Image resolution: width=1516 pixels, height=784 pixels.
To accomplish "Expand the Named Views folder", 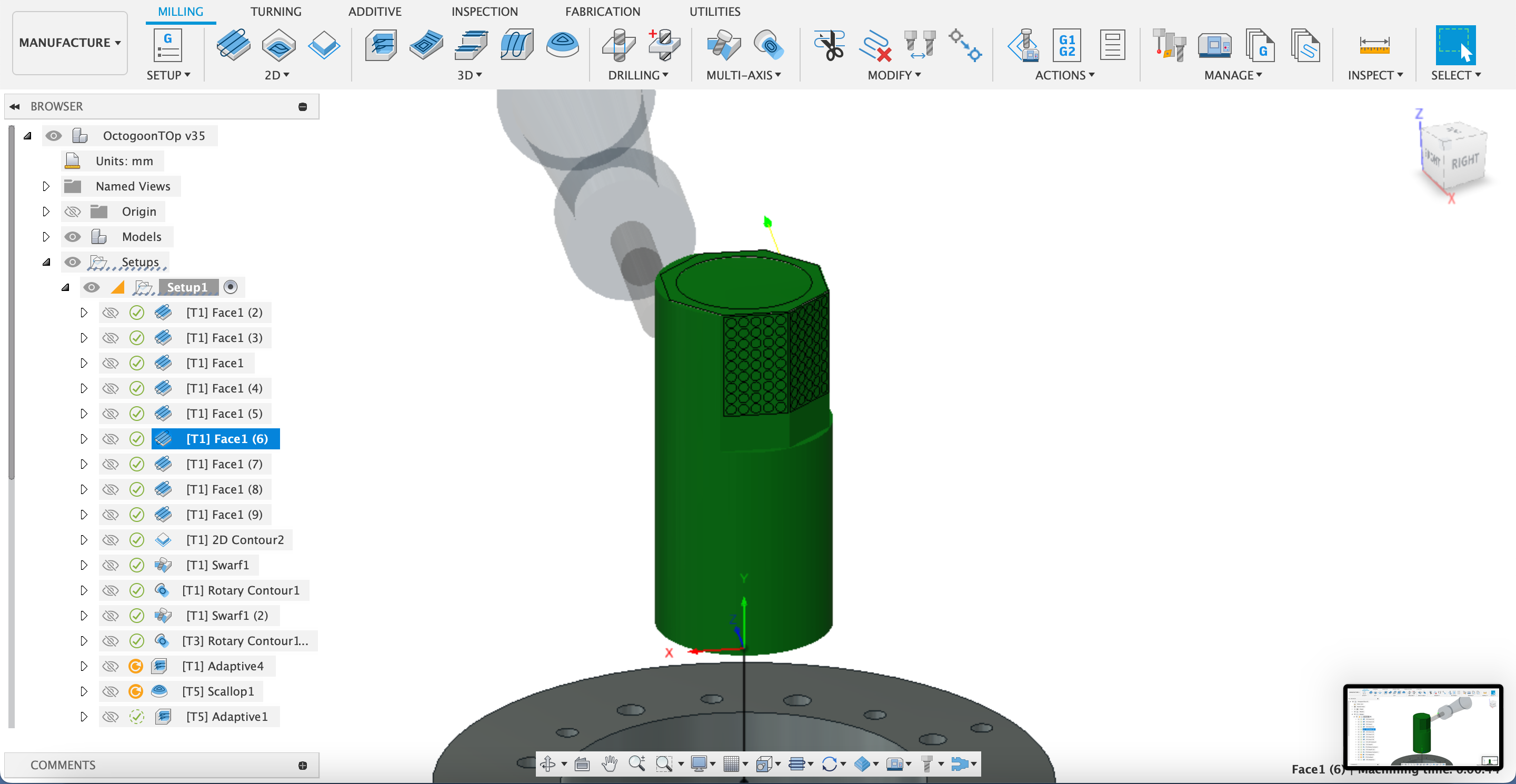I will click(46, 186).
